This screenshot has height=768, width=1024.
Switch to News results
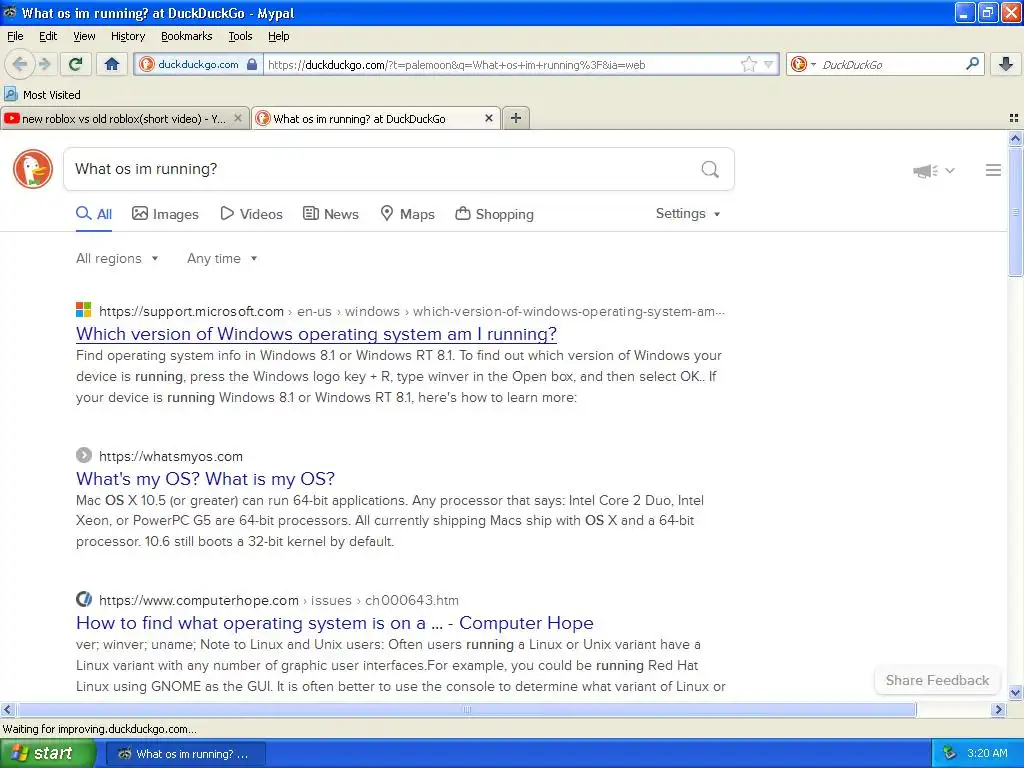[x=331, y=214]
